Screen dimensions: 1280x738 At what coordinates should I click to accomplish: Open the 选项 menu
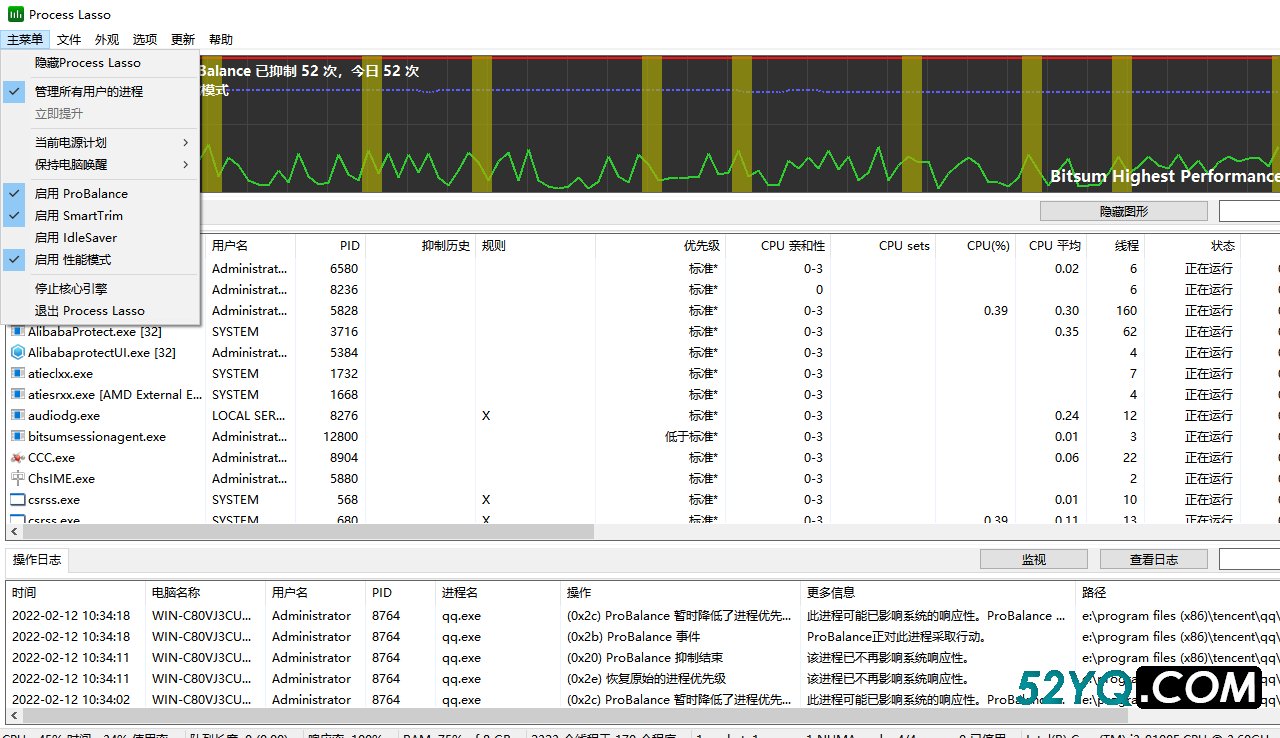(145, 39)
